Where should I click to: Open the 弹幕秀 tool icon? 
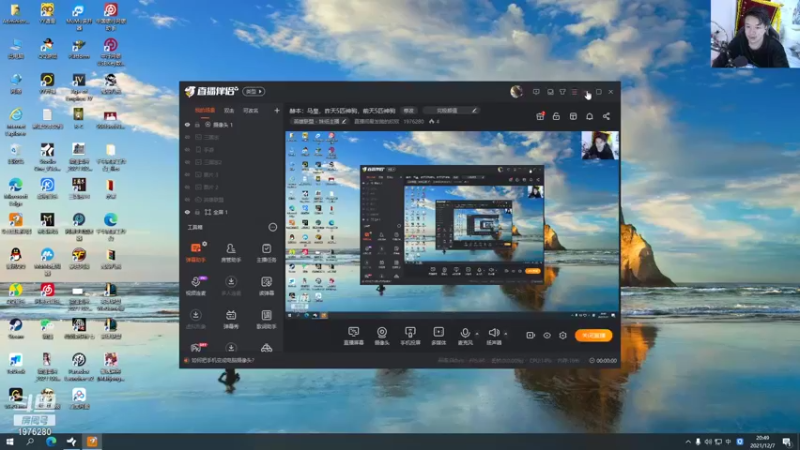(231, 319)
